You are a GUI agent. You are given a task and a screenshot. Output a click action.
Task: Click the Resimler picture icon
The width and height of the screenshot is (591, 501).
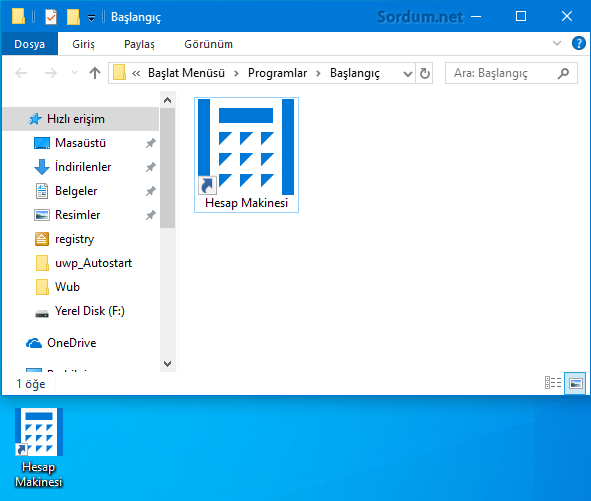tap(42, 215)
